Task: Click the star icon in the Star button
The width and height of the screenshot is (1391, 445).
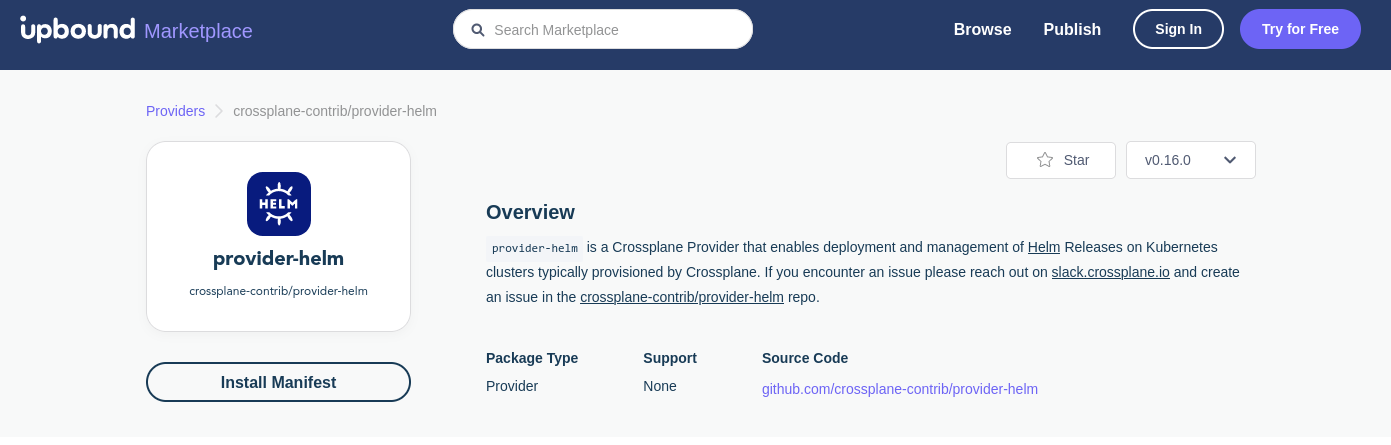Action: [1045, 160]
